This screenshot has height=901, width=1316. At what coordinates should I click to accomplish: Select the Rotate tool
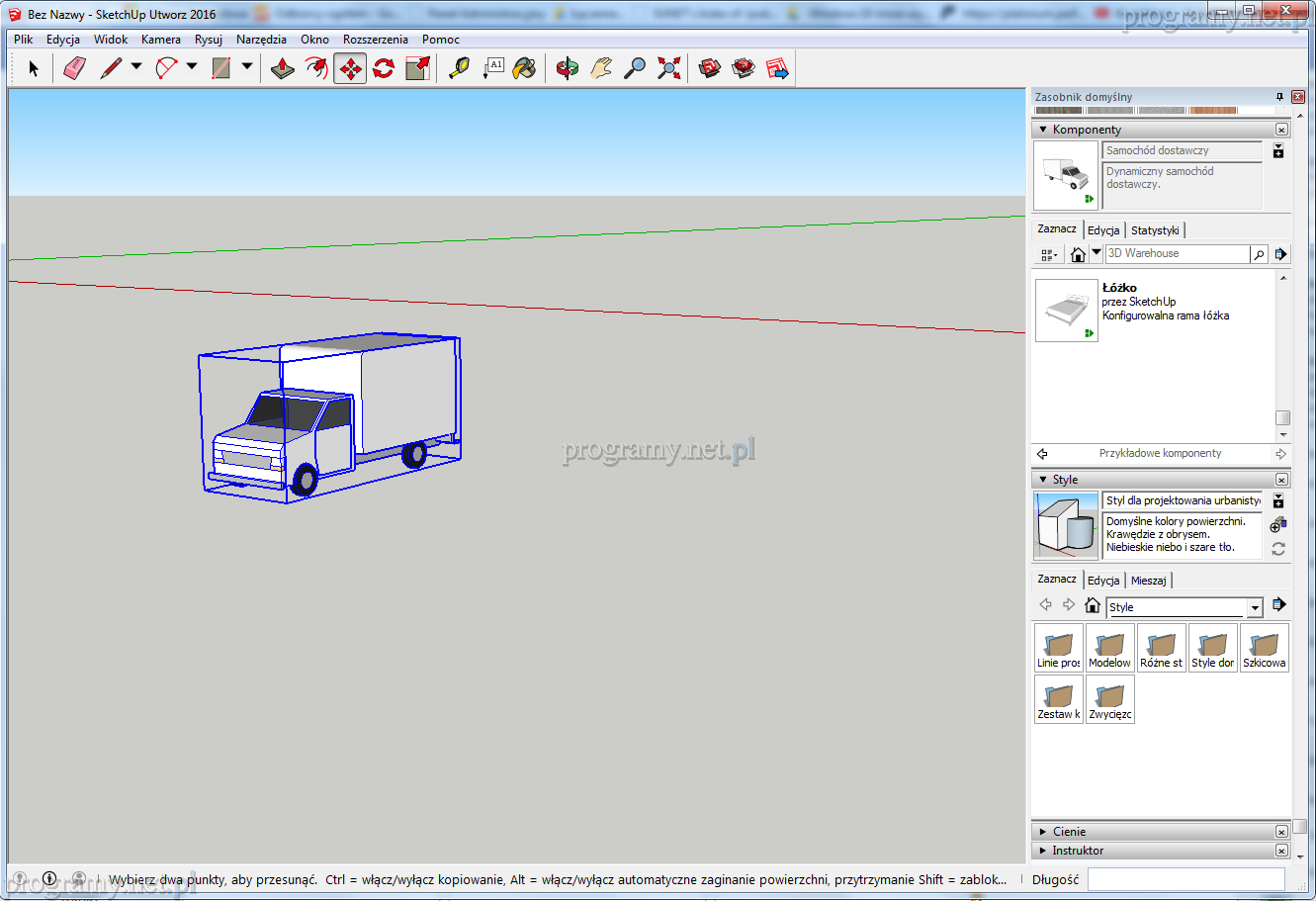[x=384, y=68]
